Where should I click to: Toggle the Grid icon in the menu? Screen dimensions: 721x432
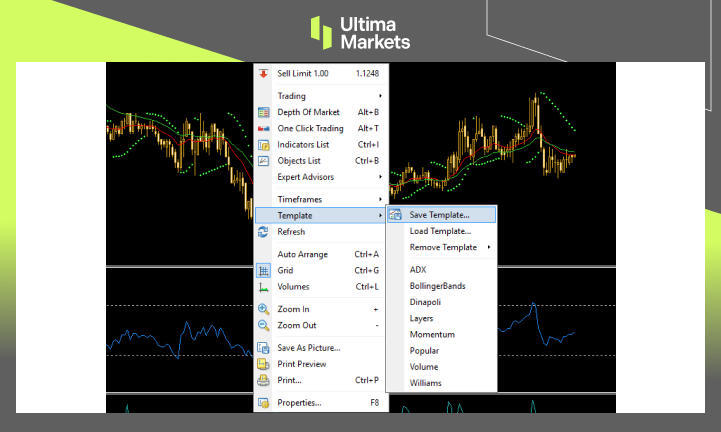click(x=263, y=271)
